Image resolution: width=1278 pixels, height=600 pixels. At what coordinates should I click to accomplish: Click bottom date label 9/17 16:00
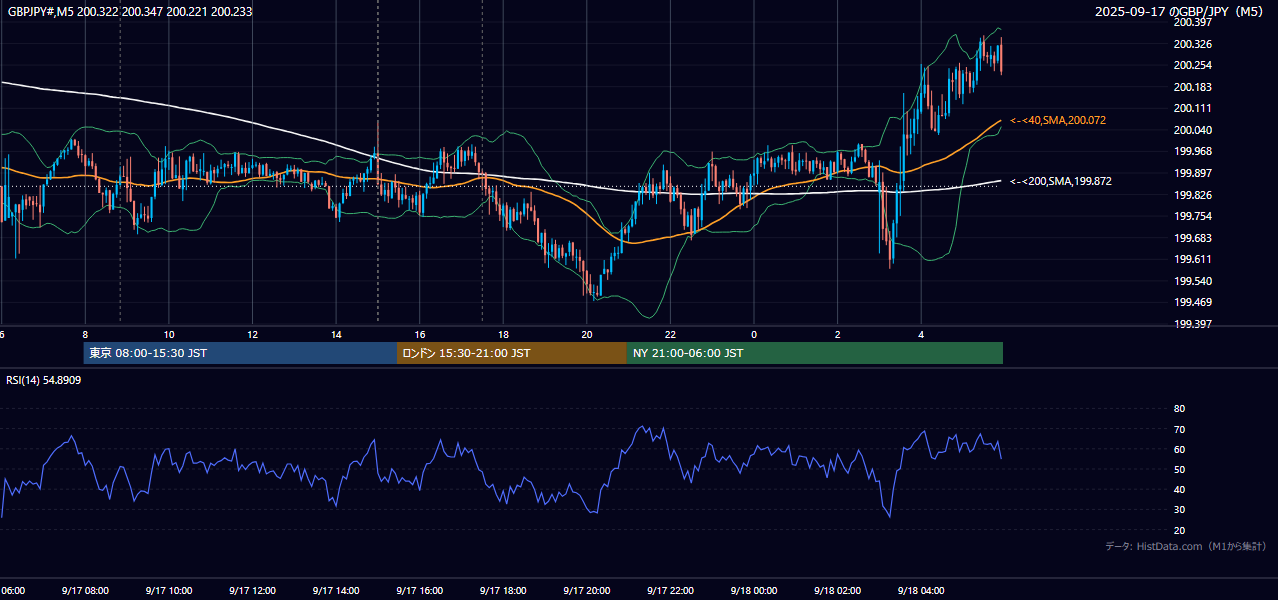419,591
